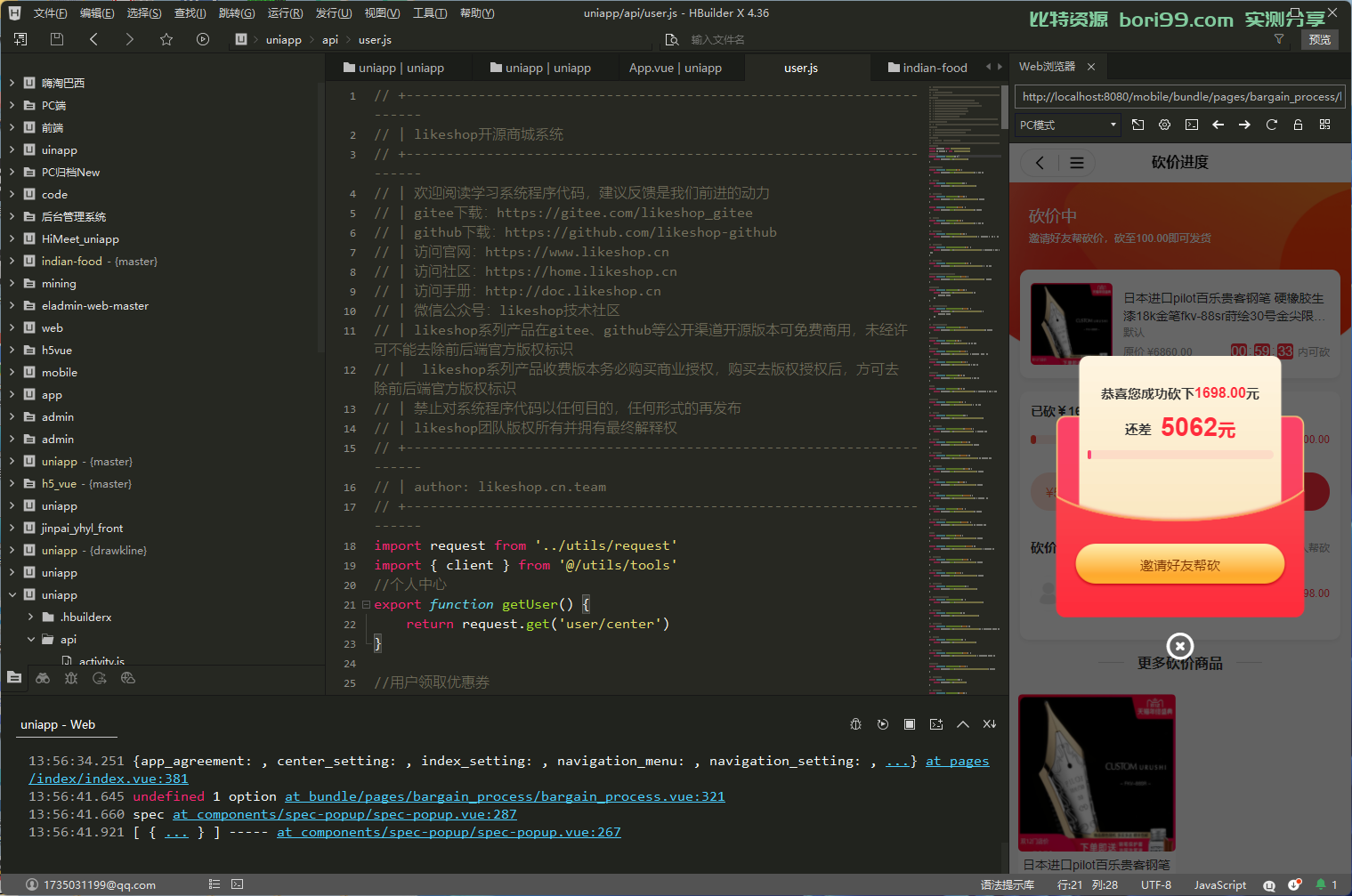Show the QR code icon in browser toolbar
The width and height of the screenshot is (1352, 896).
[x=1324, y=125]
